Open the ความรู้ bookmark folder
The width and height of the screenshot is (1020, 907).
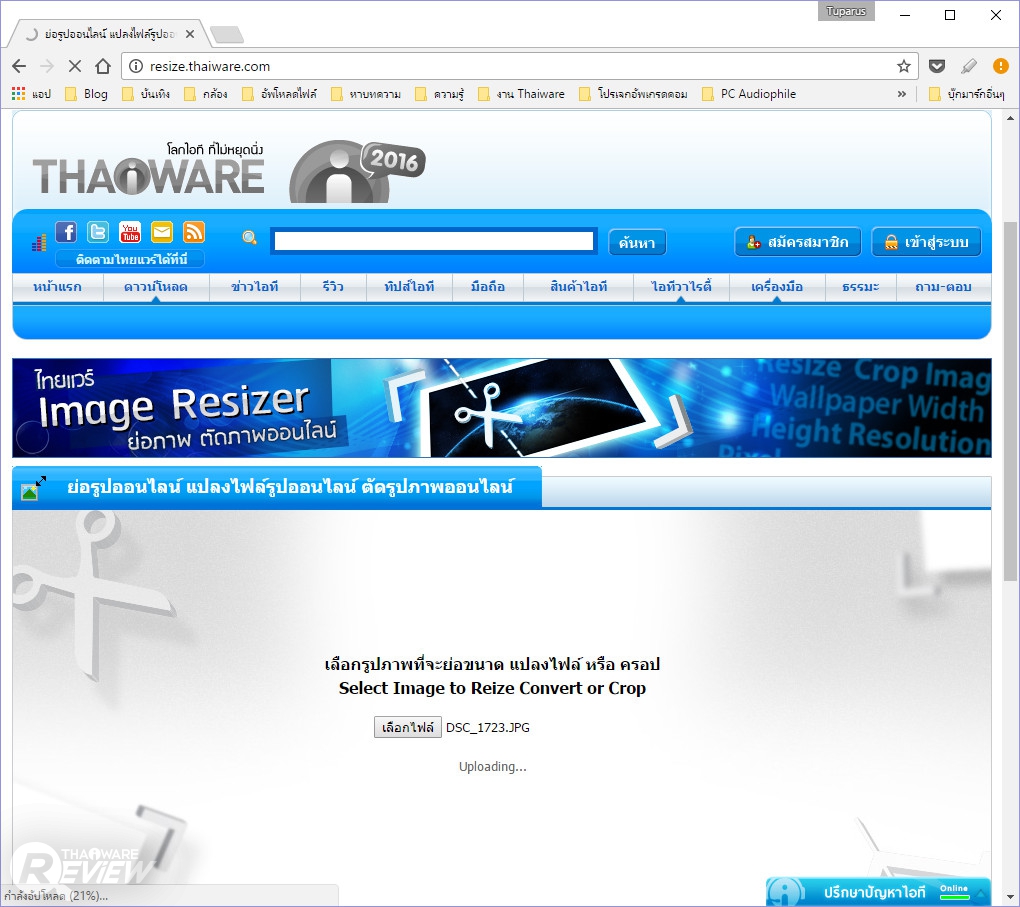pos(440,94)
